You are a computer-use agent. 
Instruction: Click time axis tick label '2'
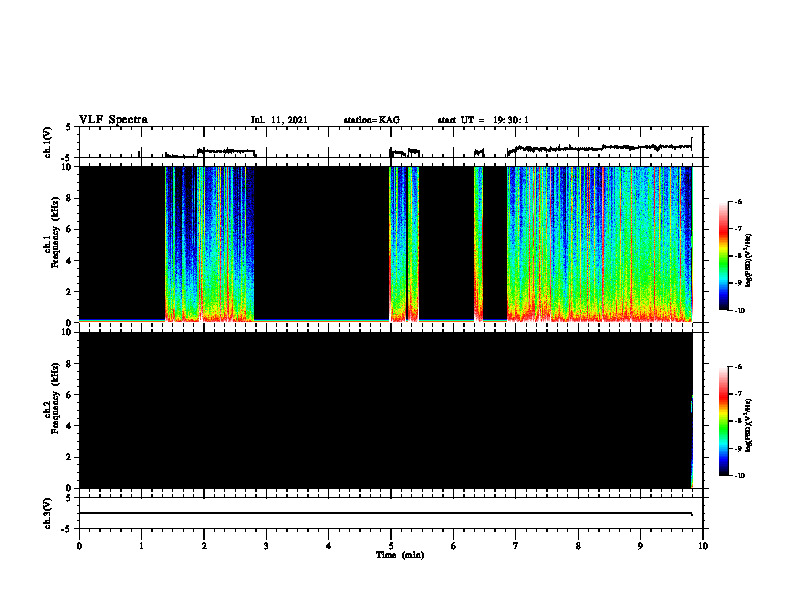(x=204, y=546)
